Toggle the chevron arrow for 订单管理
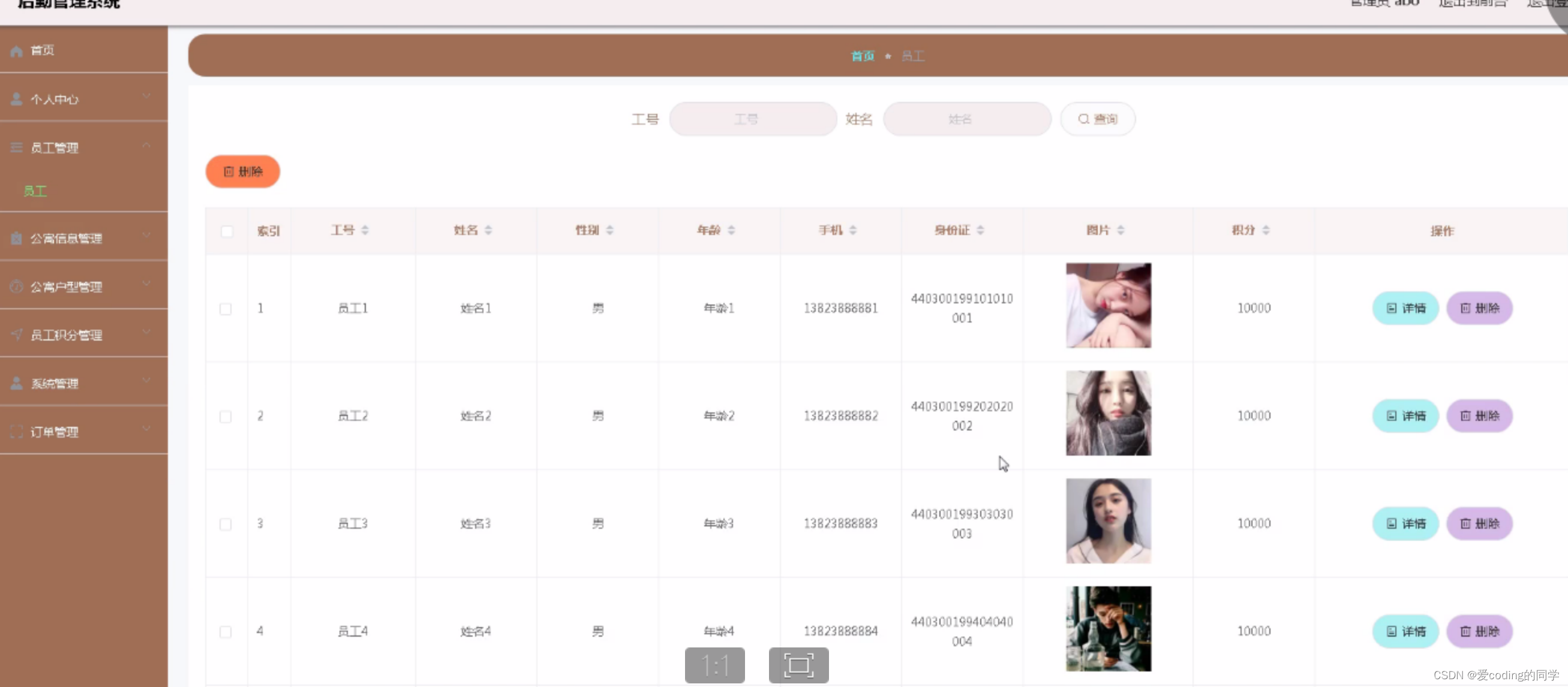The height and width of the screenshot is (687, 1568). 146,430
